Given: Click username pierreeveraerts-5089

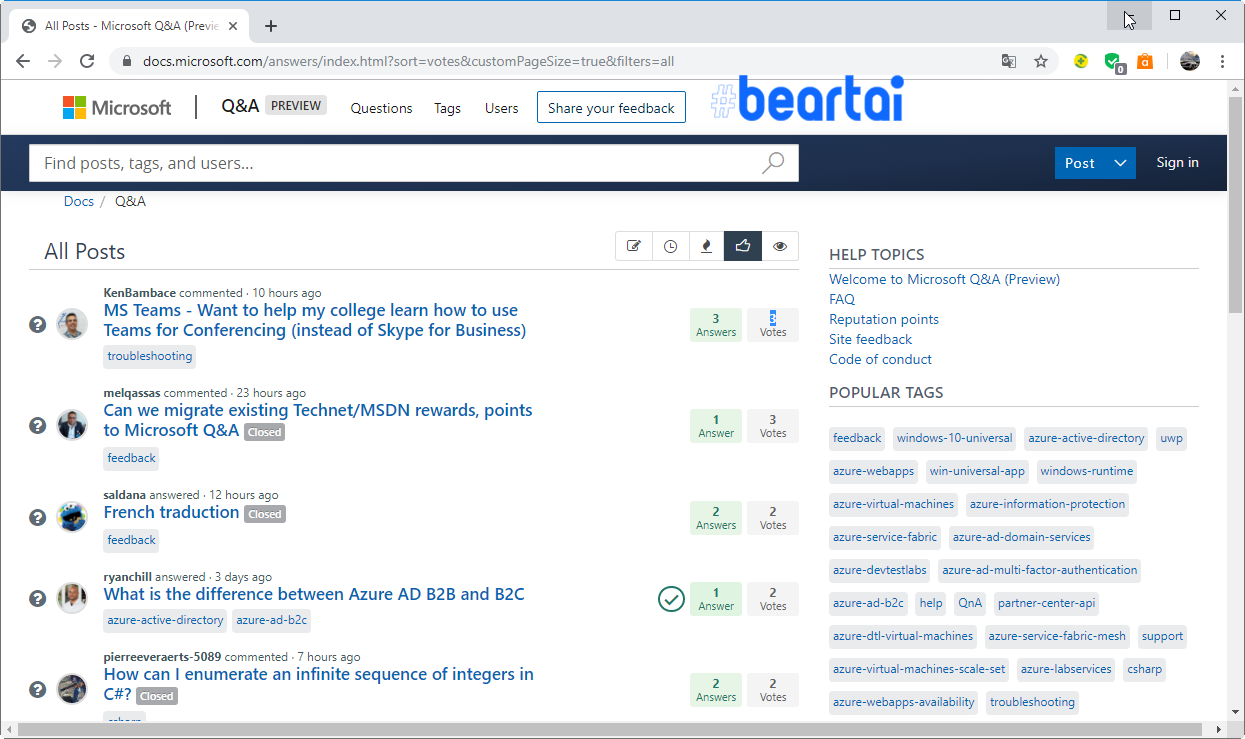Looking at the screenshot, I should (x=162, y=657).
